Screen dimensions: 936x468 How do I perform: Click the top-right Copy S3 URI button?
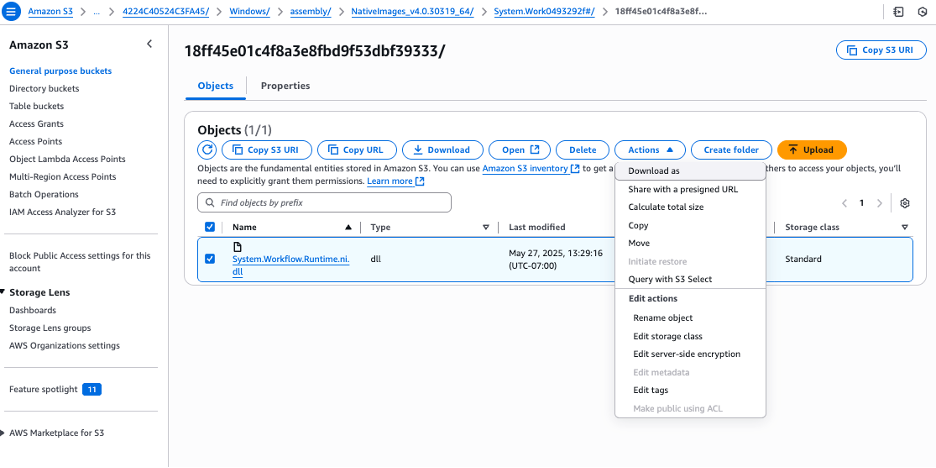(881, 50)
